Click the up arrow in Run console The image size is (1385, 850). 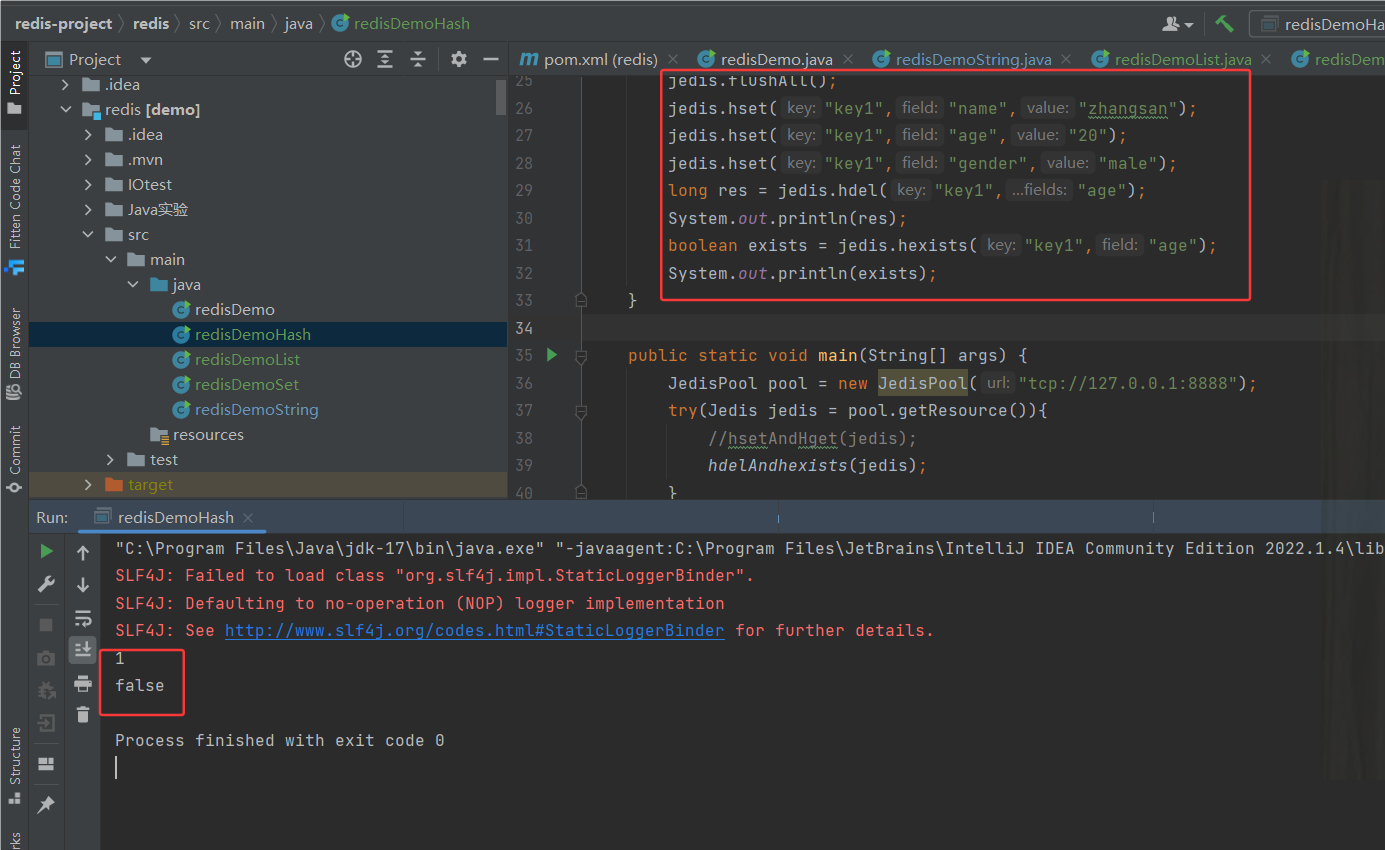(x=83, y=553)
